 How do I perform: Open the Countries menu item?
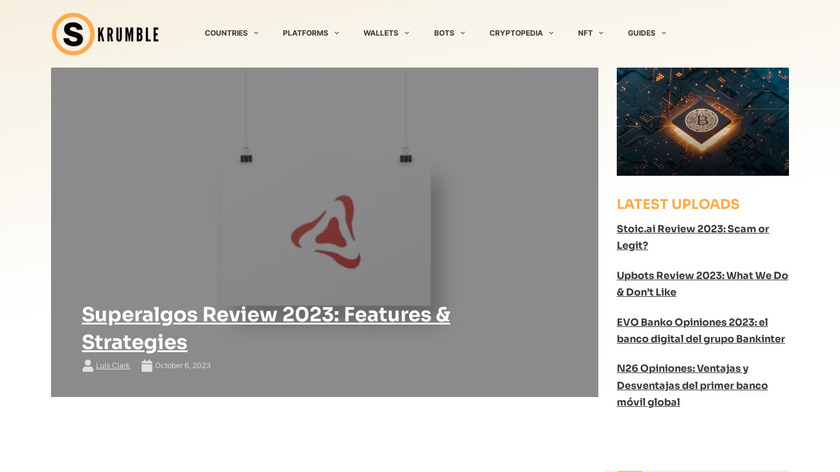[226, 33]
